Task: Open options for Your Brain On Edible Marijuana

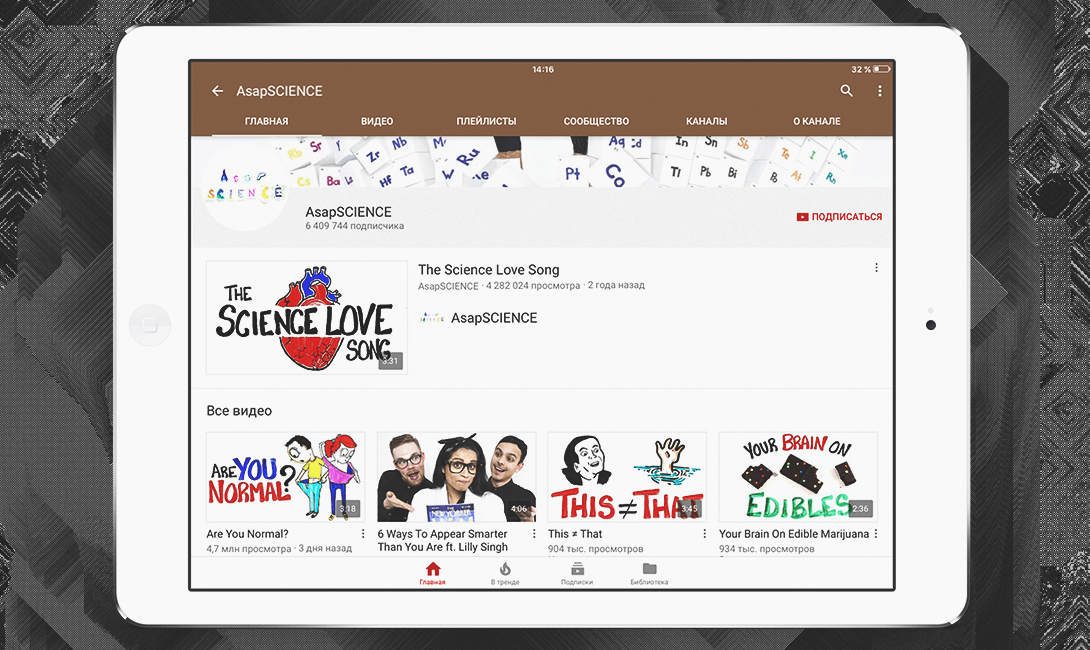Action: coord(876,533)
